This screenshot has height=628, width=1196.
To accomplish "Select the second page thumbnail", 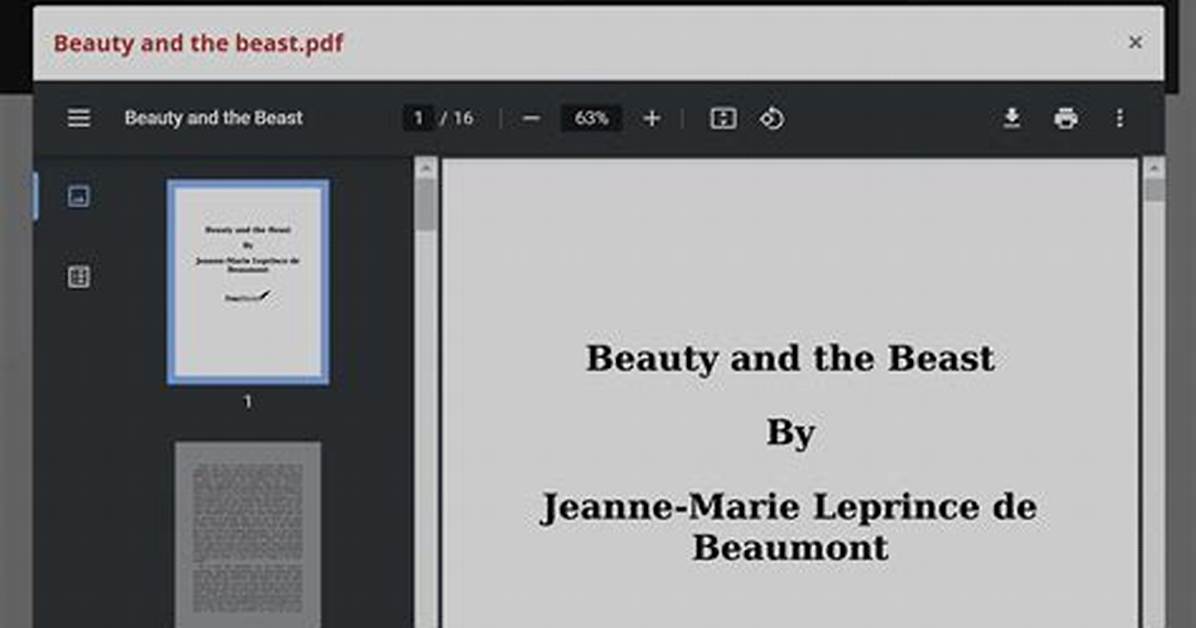I will click(248, 534).
